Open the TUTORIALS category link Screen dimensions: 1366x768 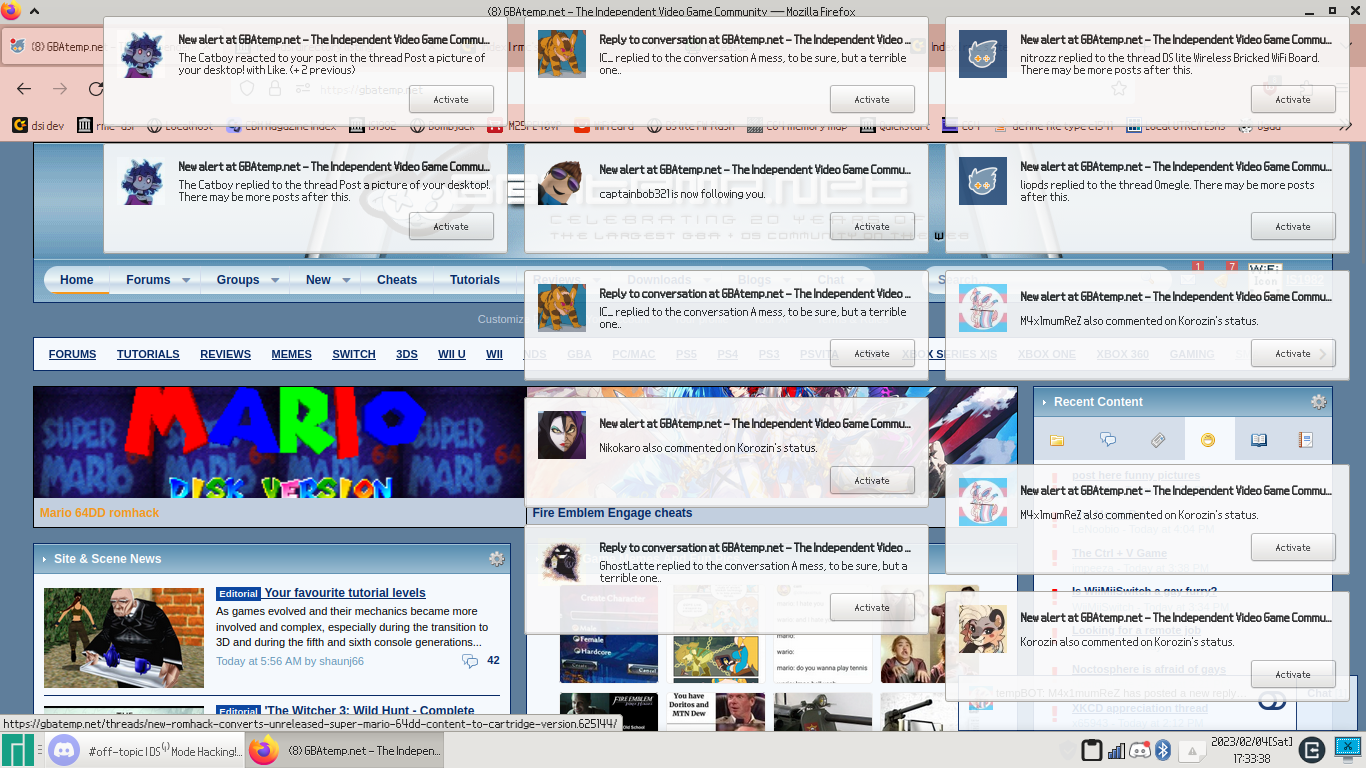[148, 354]
